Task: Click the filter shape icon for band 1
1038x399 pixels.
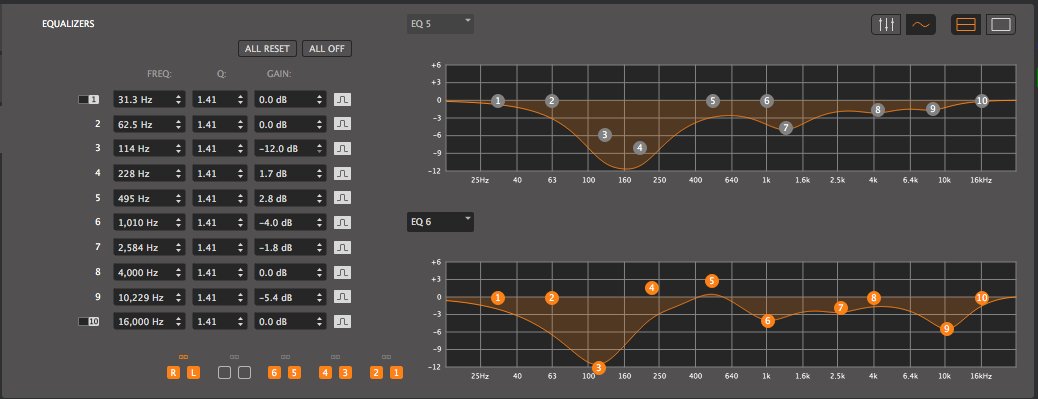Action: pos(342,99)
